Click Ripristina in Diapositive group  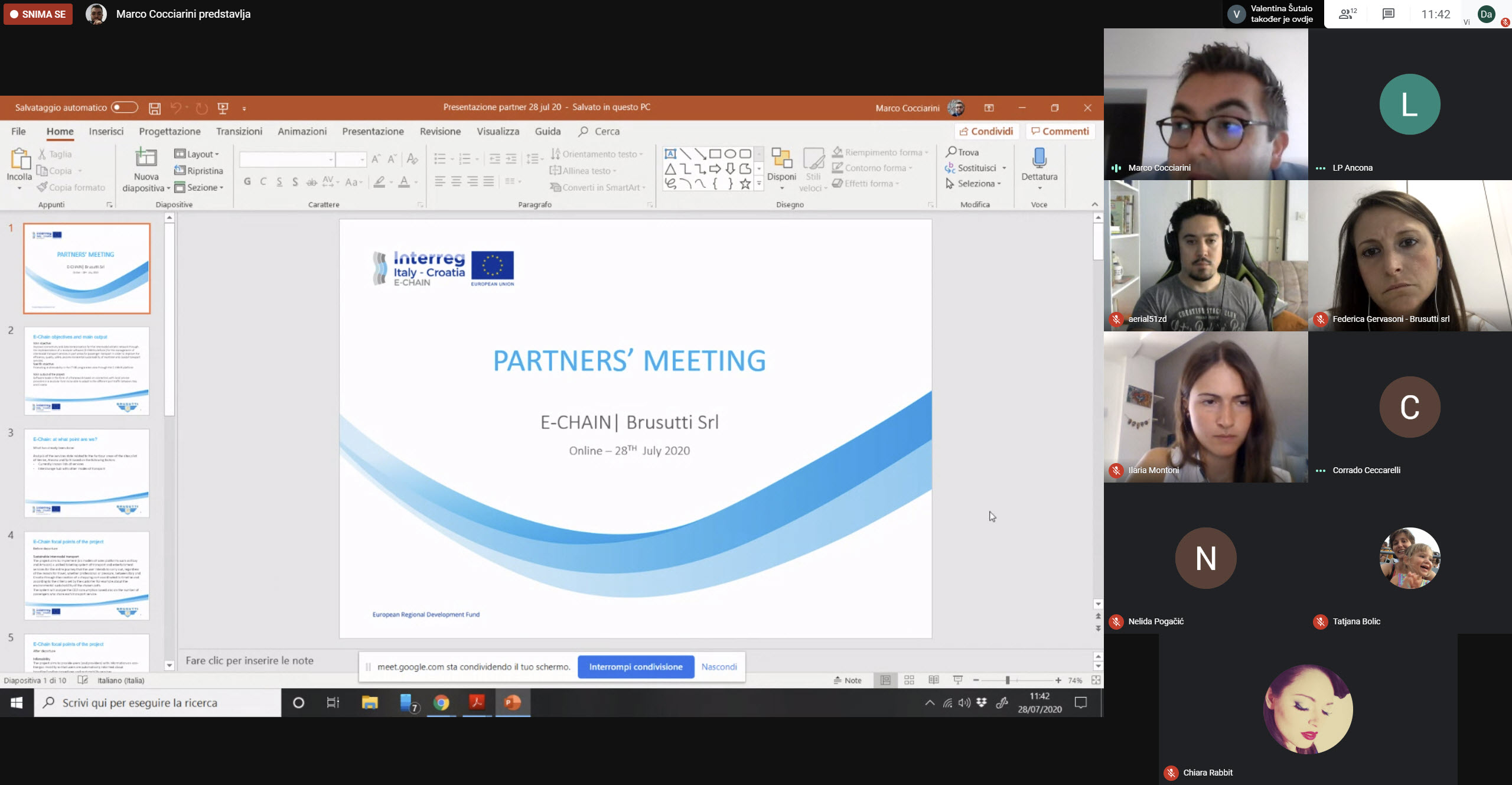(x=198, y=171)
